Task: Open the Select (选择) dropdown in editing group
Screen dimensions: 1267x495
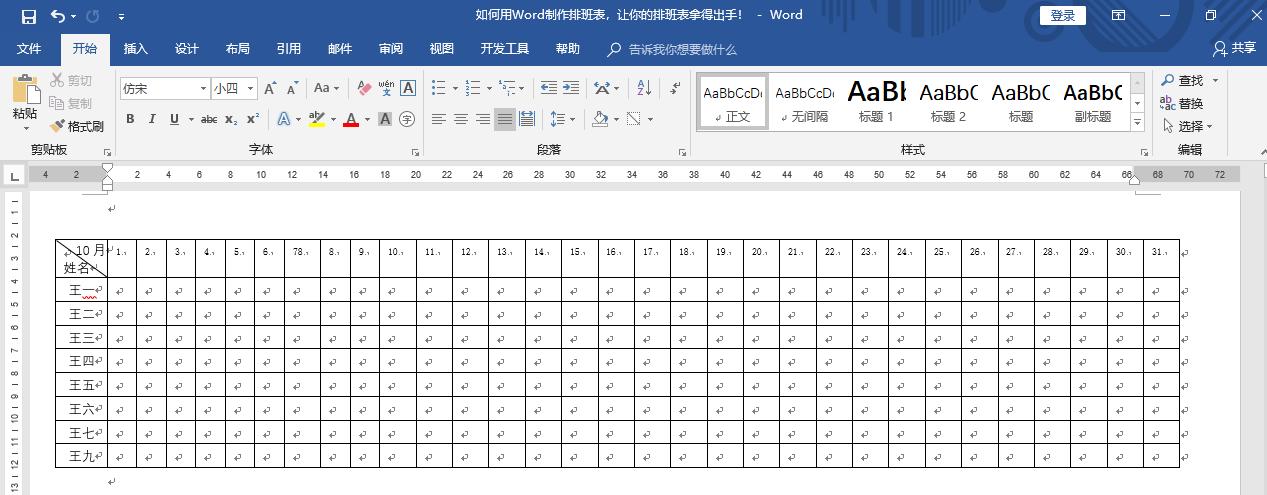Action: tap(1187, 126)
